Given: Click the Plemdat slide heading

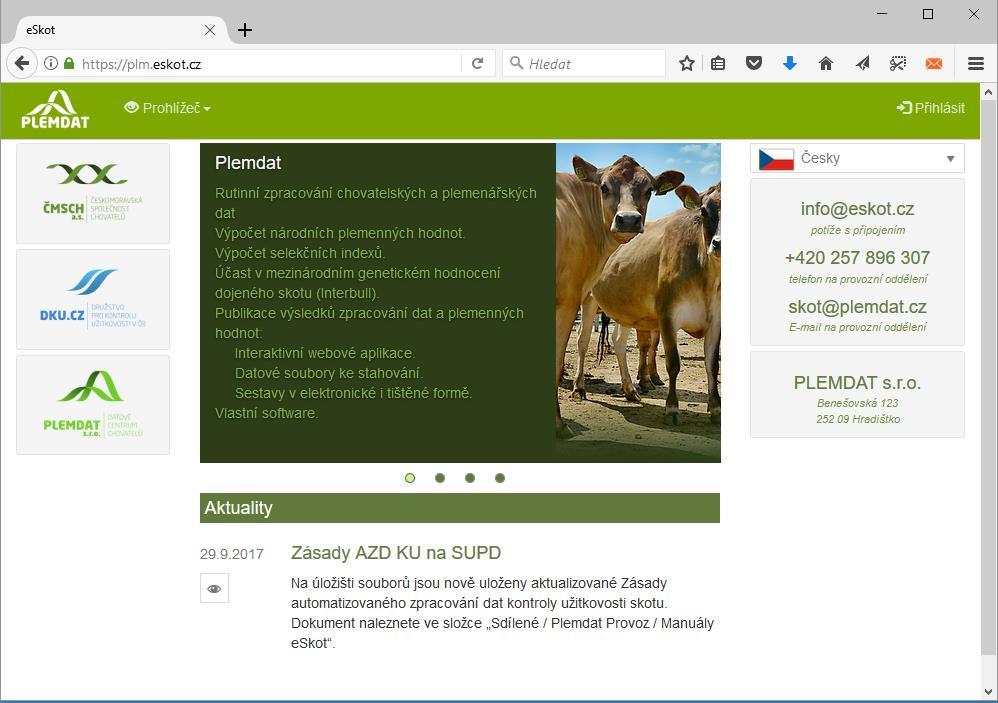Looking at the screenshot, I should click(248, 163).
